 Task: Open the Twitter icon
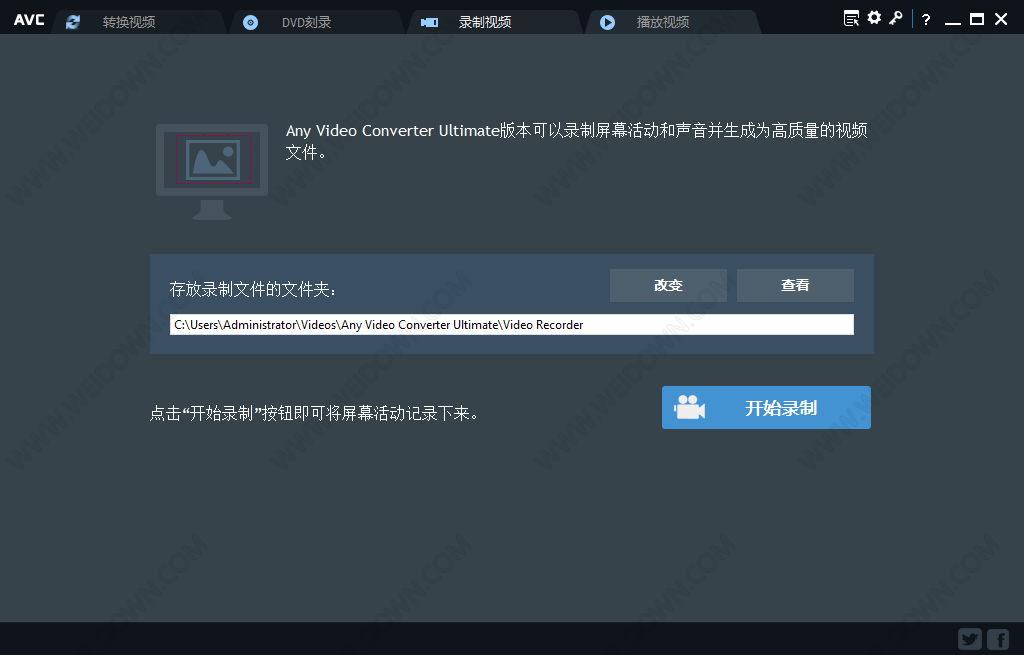tap(970, 639)
